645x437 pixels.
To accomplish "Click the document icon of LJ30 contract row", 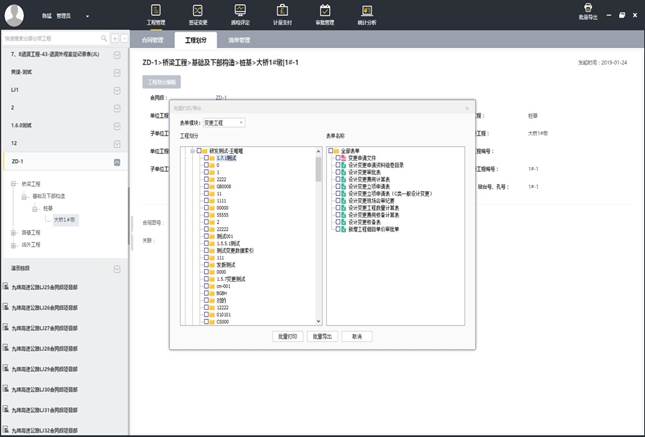I will (x=6, y=389).
